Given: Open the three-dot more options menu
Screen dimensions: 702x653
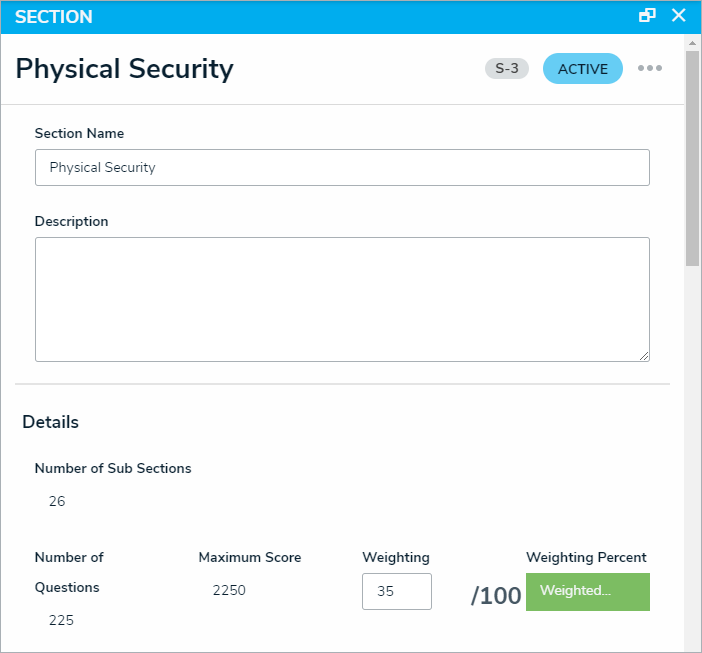Looking at the screenshot, I should [x=650, y=69].
